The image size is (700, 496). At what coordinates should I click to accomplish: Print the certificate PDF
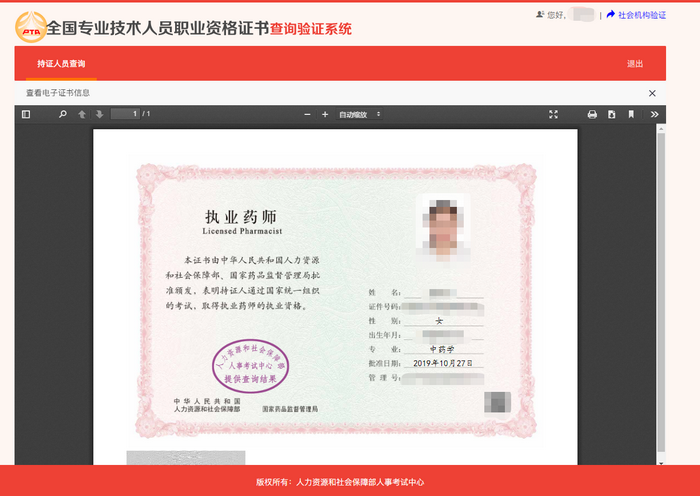(592, 115)
